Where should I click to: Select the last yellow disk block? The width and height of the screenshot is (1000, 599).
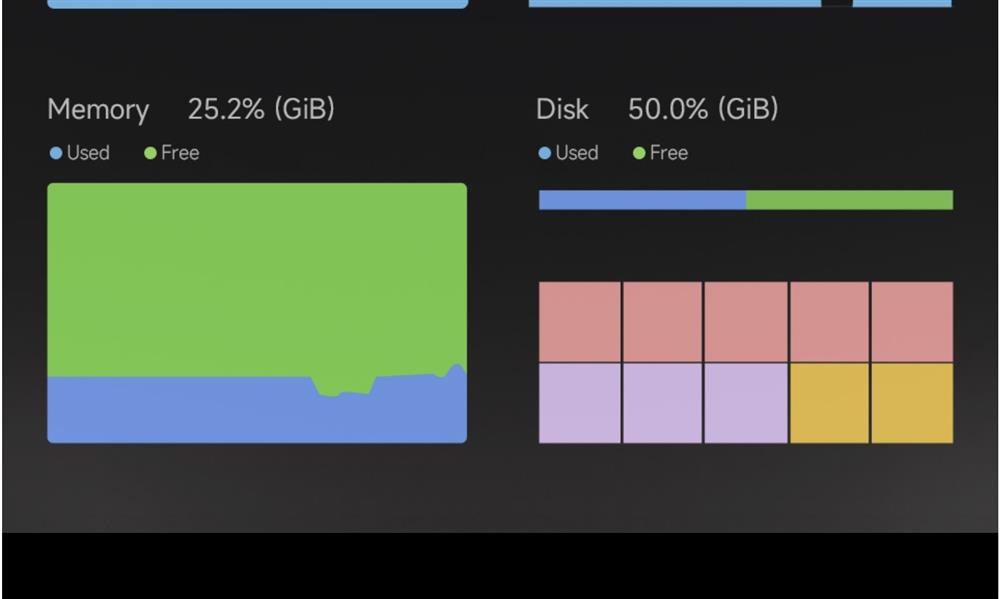tap(912, 403)
